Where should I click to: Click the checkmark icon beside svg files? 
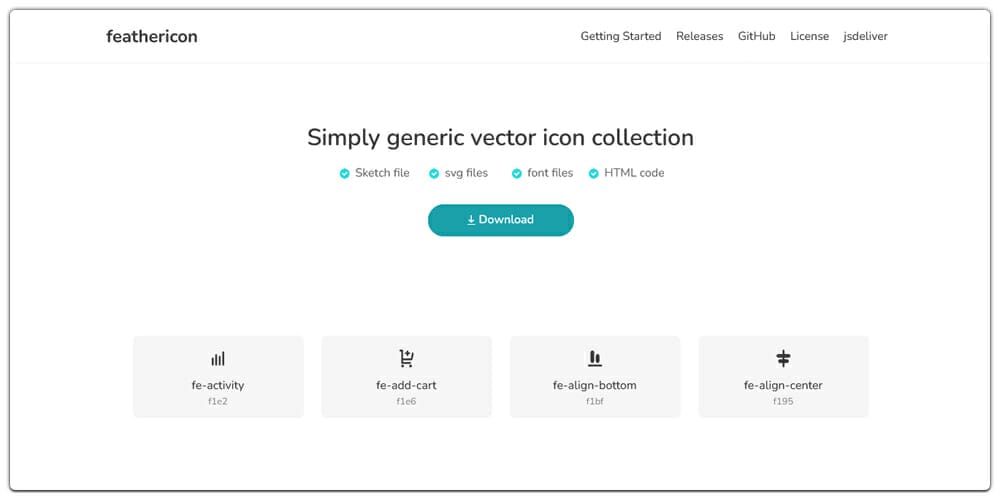[434, 174]
